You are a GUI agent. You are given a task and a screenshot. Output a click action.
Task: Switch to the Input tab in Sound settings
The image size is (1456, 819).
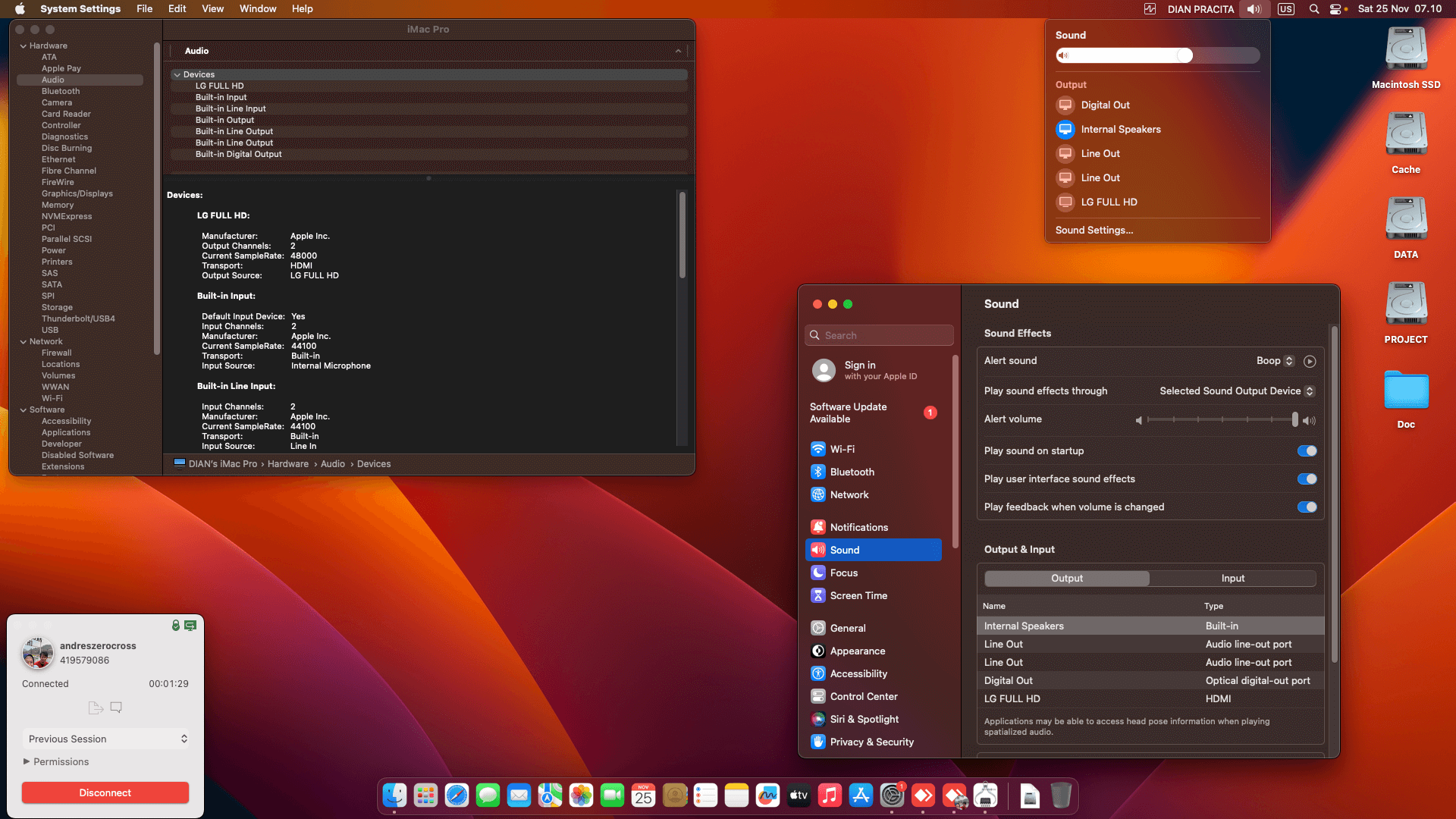[1233, 579]
